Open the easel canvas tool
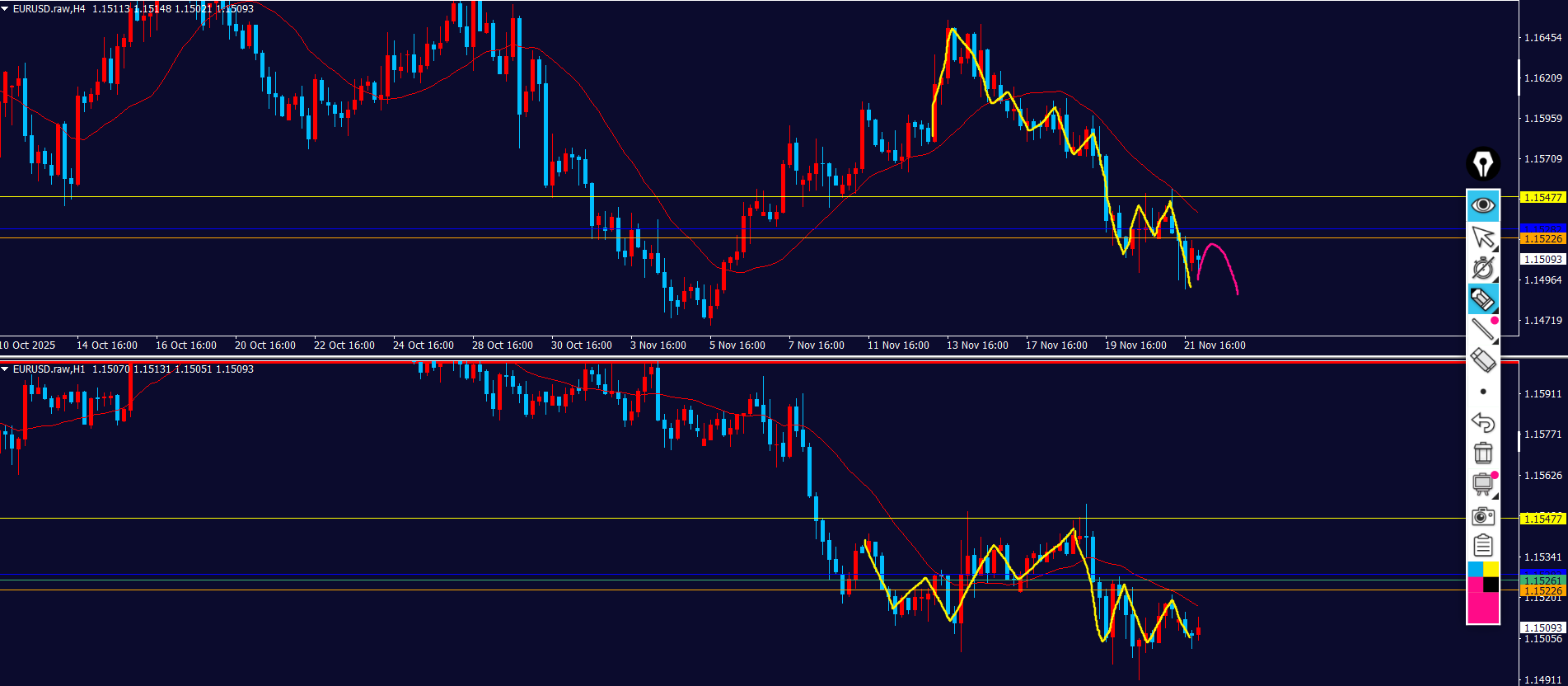The image size is (1568, 686). [x=1482, y=484]
